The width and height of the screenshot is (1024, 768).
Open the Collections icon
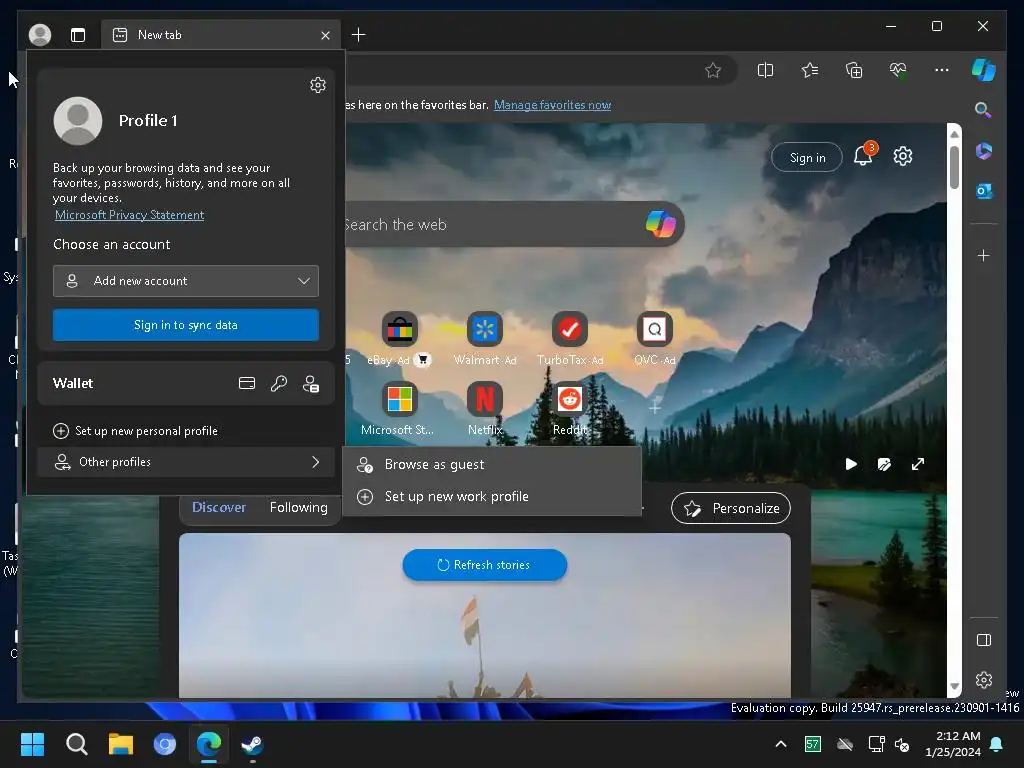coord(854,70)
